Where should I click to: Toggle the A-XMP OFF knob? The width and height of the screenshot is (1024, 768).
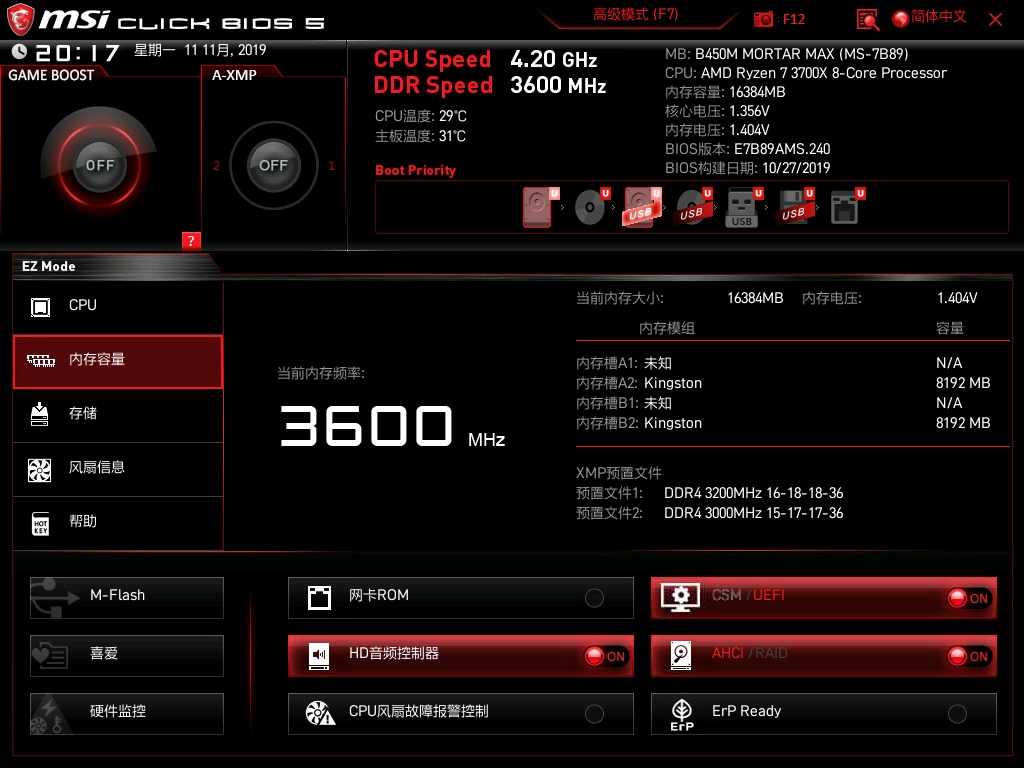point(274,165)
